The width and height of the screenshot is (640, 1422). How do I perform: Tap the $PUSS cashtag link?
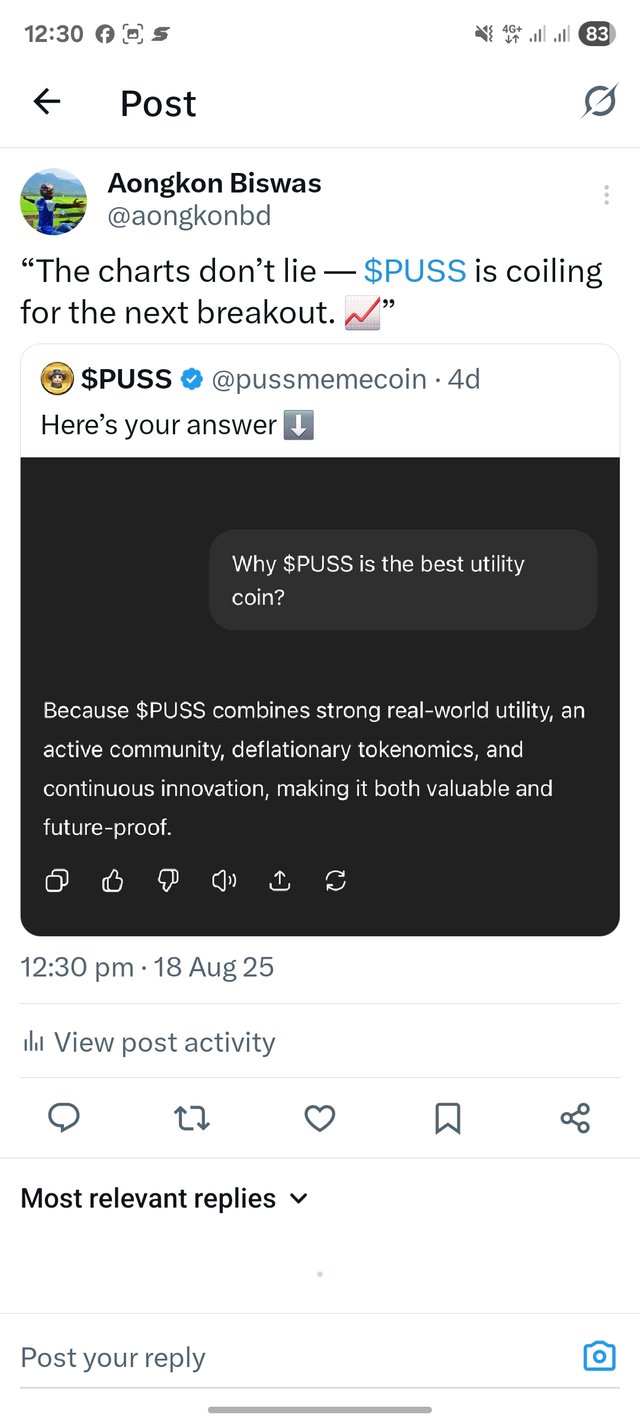tap(414, 271)
